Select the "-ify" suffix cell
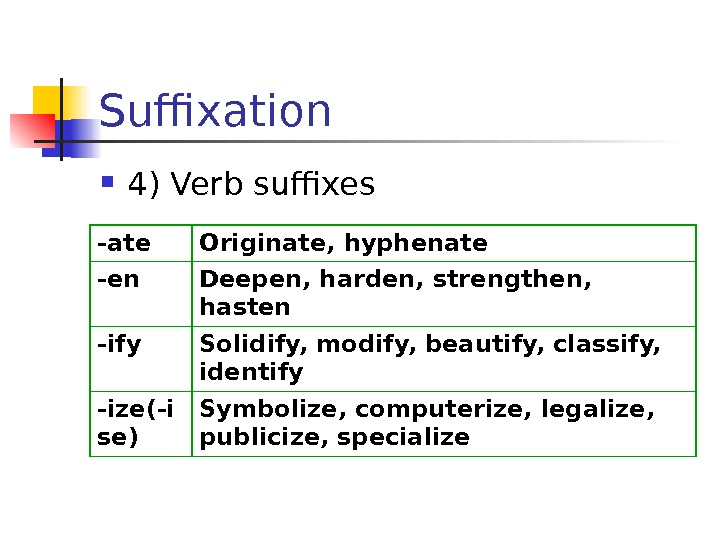 pyautogui.click(x=140, y=358)
